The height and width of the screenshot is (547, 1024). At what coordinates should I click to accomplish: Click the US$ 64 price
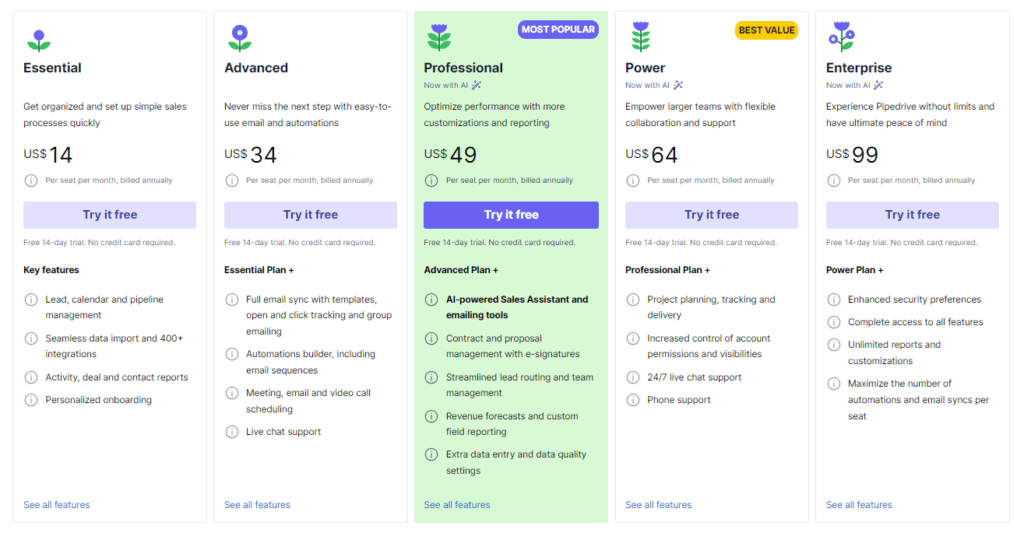click(x=651, y=155)
